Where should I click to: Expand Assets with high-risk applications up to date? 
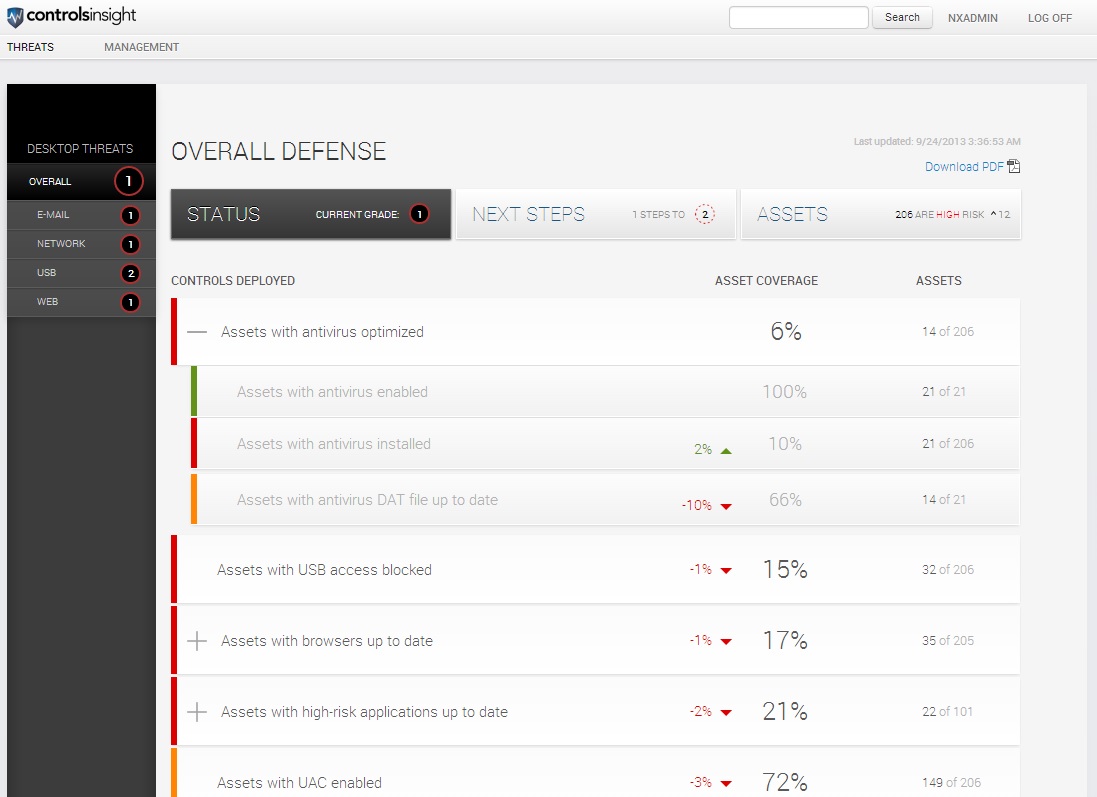click(x=198, y=712)
